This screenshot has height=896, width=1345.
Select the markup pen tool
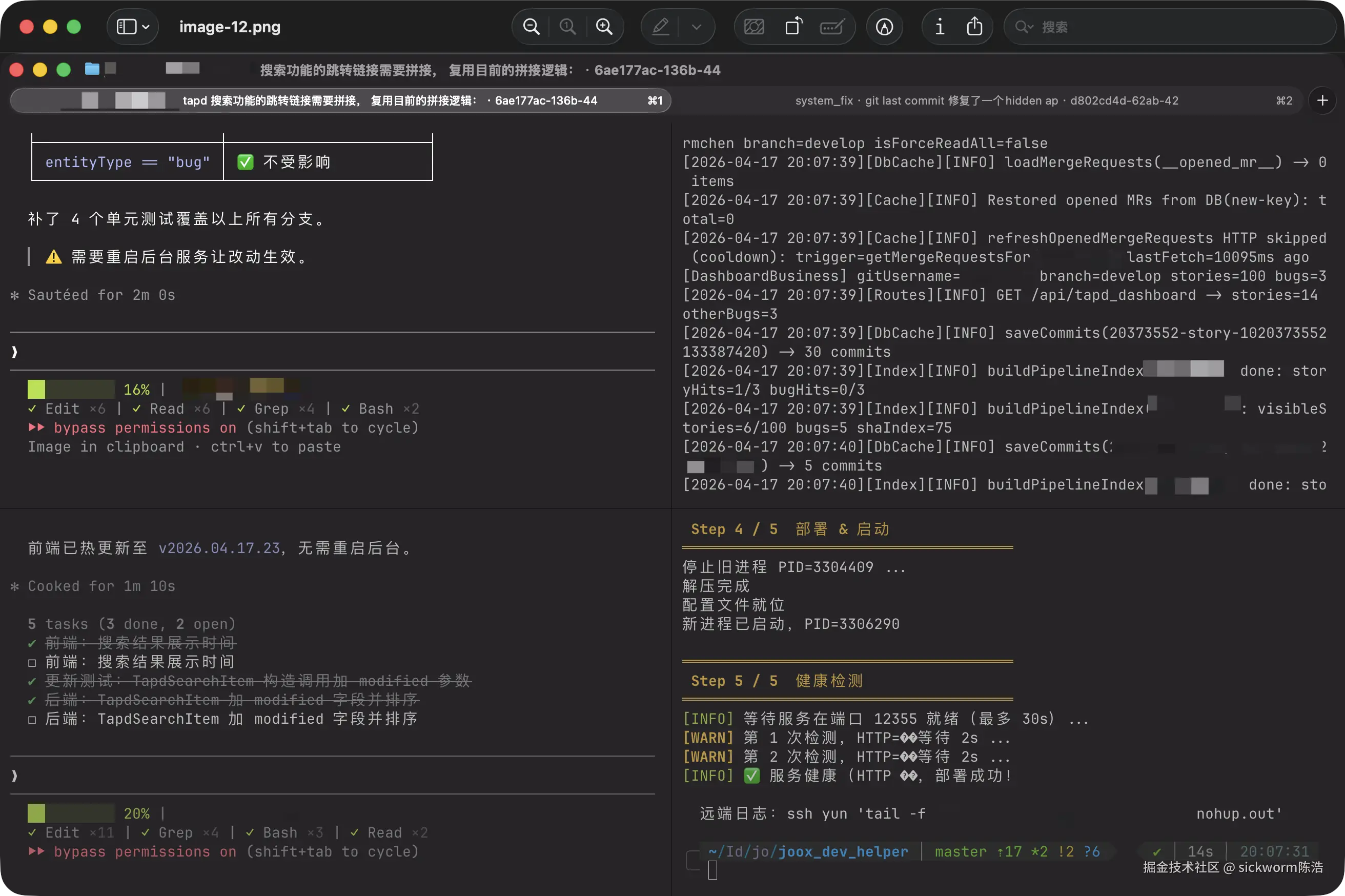(x=661, y=27)
